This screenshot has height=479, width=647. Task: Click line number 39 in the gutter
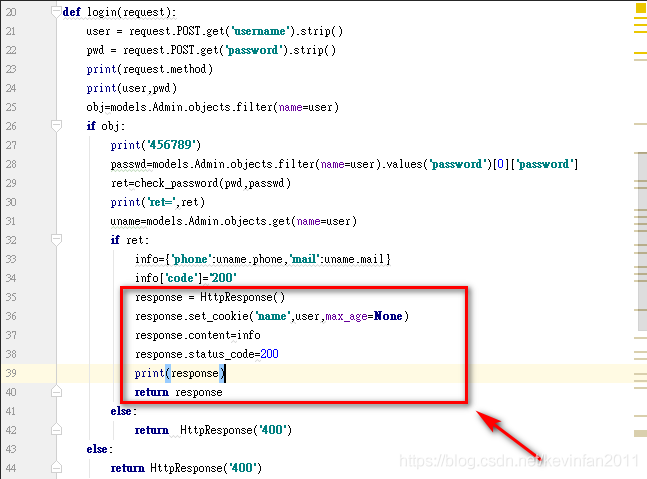(x=11, y=373)
